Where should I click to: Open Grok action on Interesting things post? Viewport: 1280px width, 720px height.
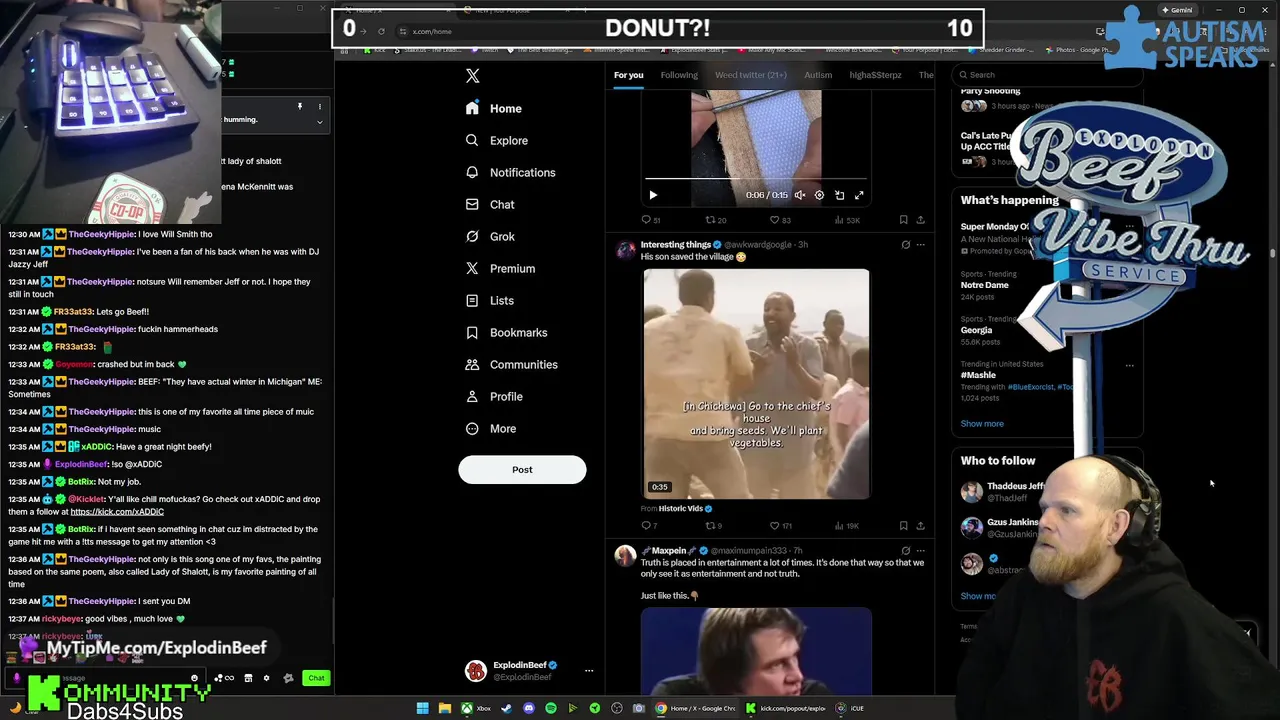[x=906, y=244]
